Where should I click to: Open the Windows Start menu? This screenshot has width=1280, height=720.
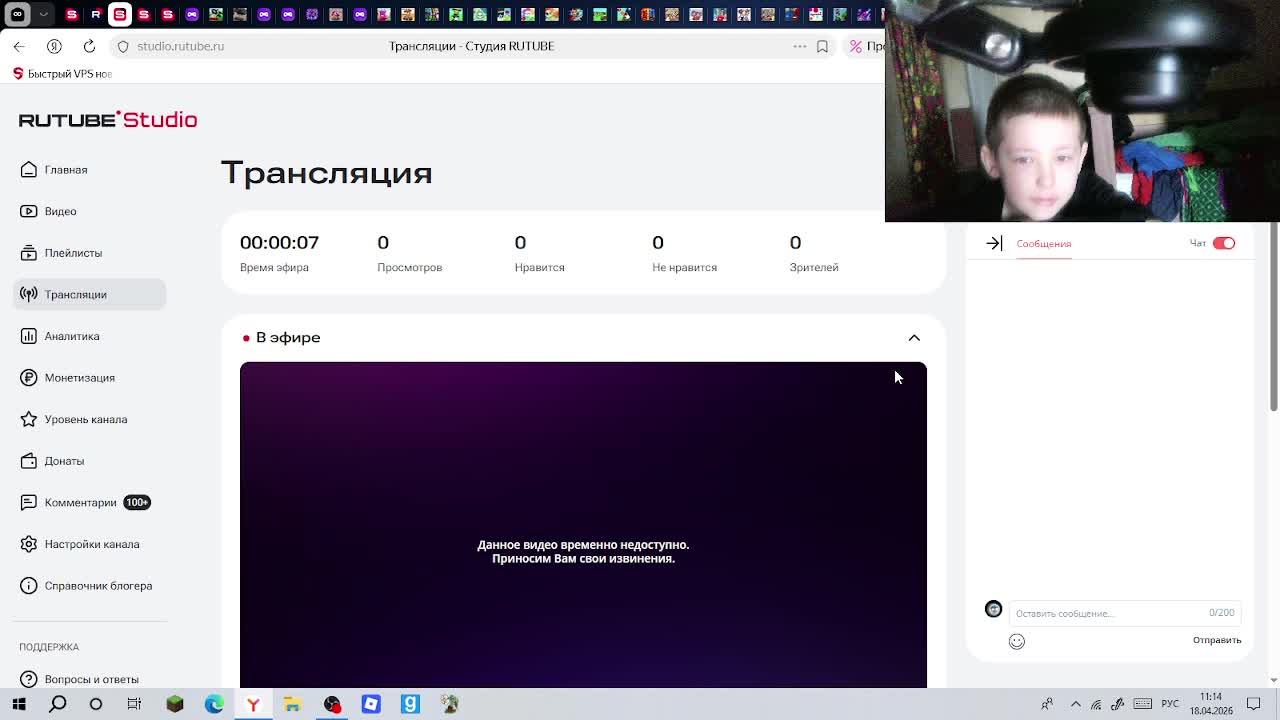tap(19, 704)
